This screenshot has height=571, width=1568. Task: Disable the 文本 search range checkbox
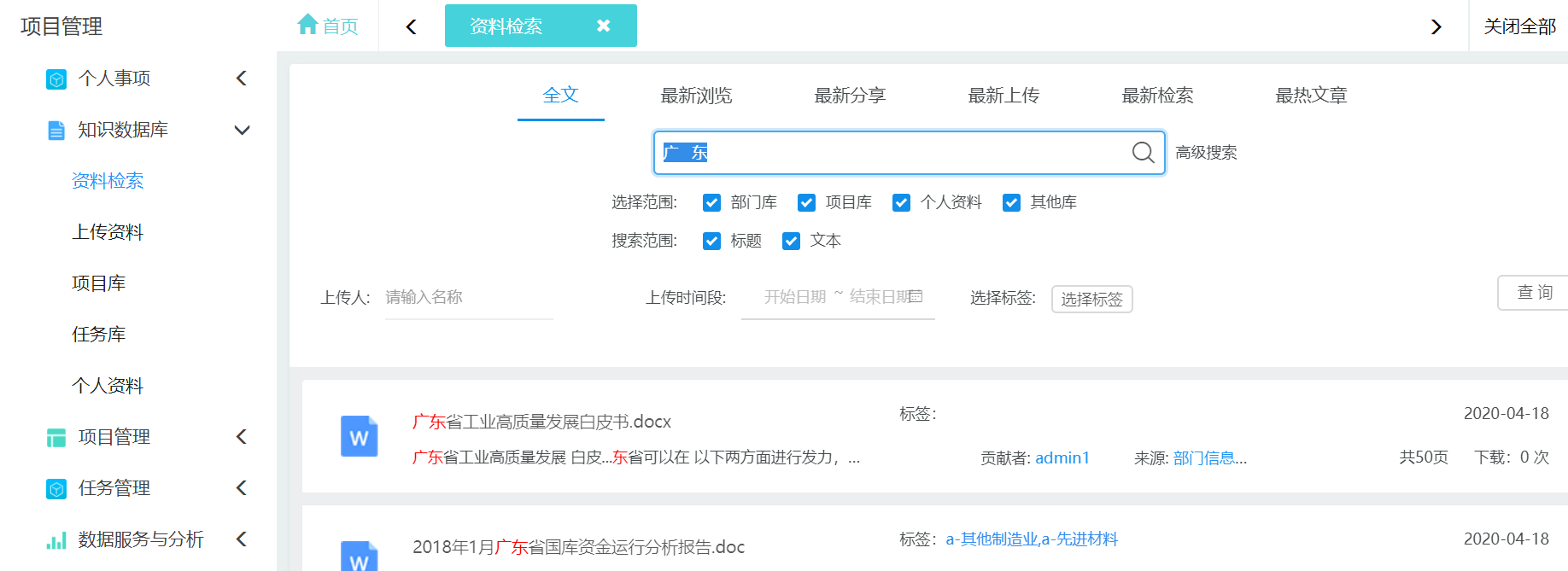coord(791,241)
